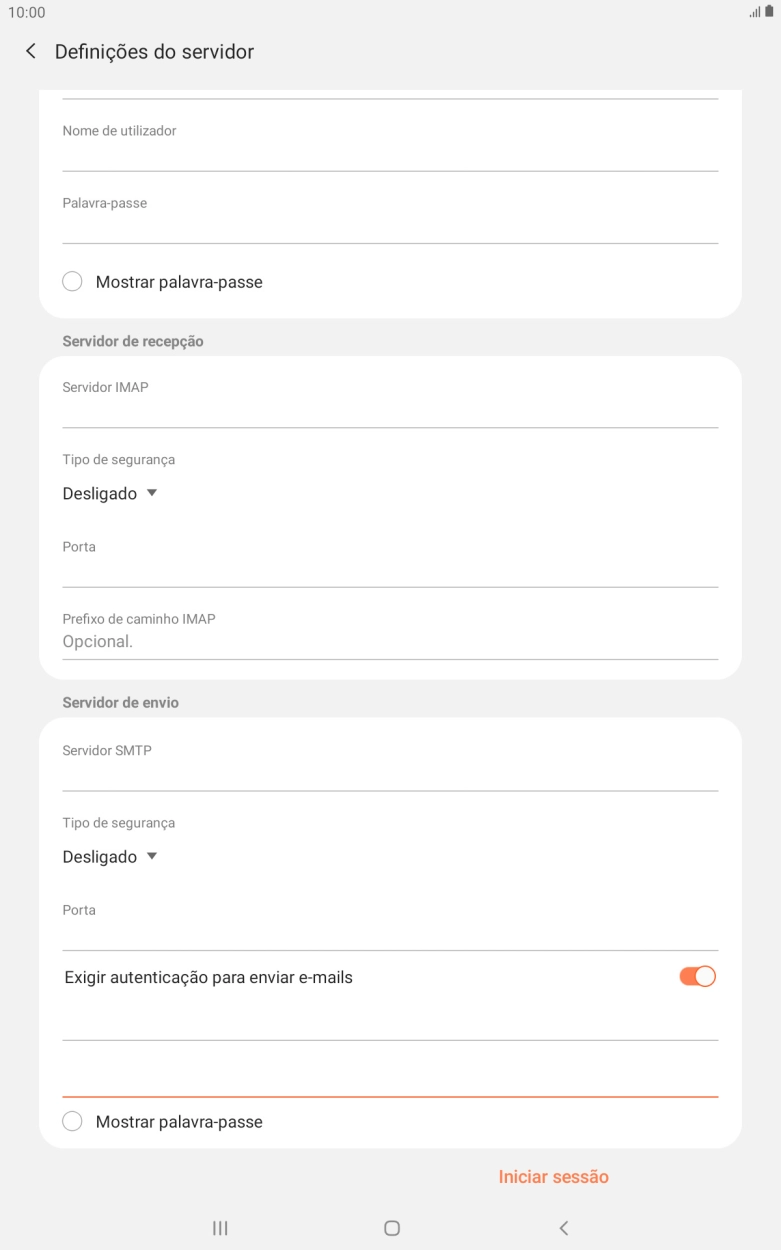Enable the bottom Mostrar palavra-passe checkbox

point(72,1121)
